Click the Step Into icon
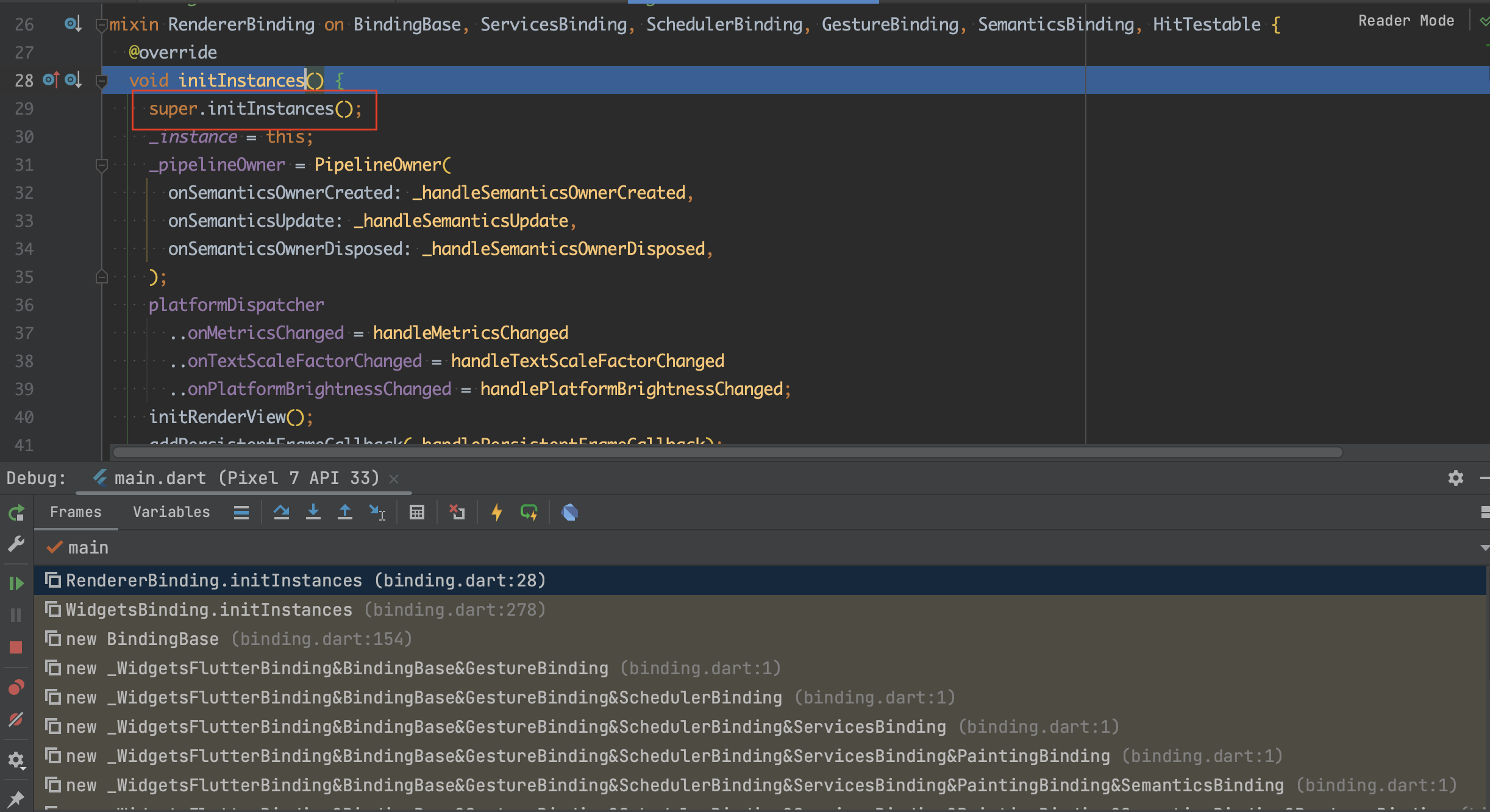 313,513
